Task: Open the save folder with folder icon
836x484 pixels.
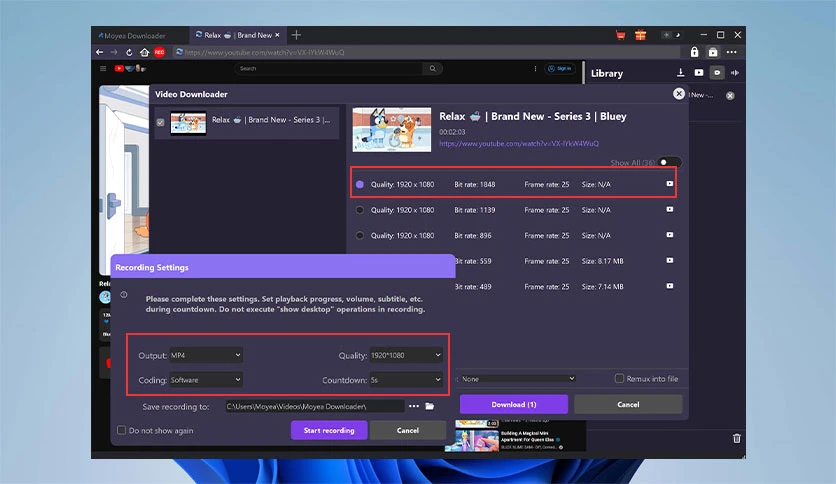Action: 430,407
